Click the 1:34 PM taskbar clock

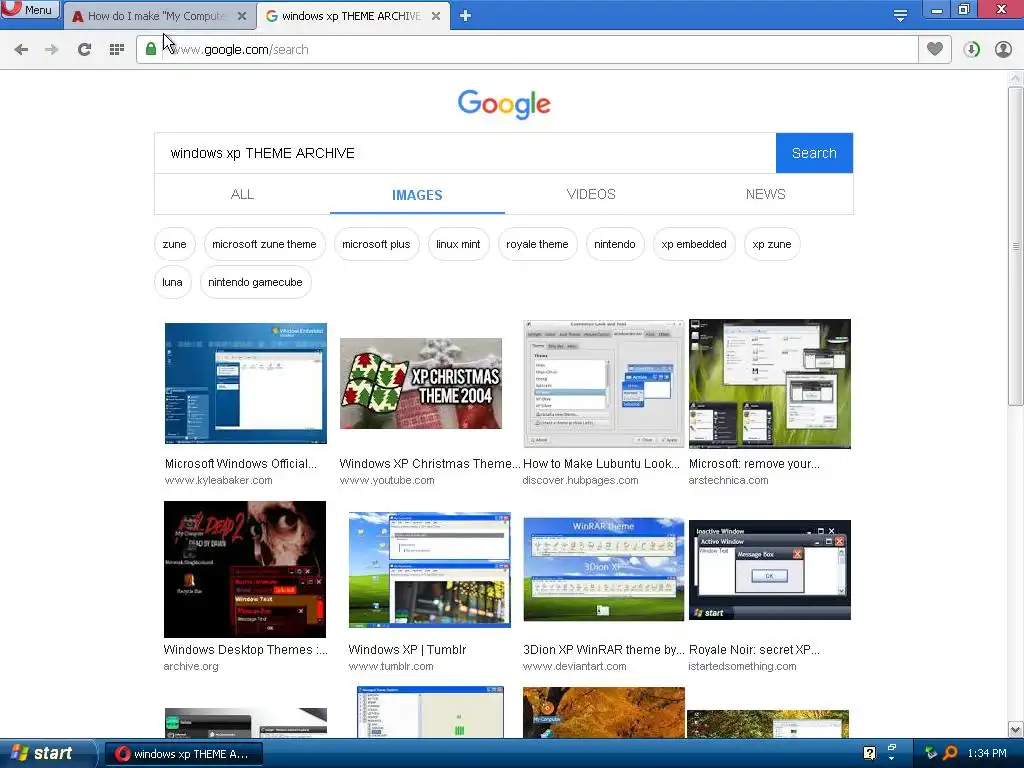[x=987, y=754]
